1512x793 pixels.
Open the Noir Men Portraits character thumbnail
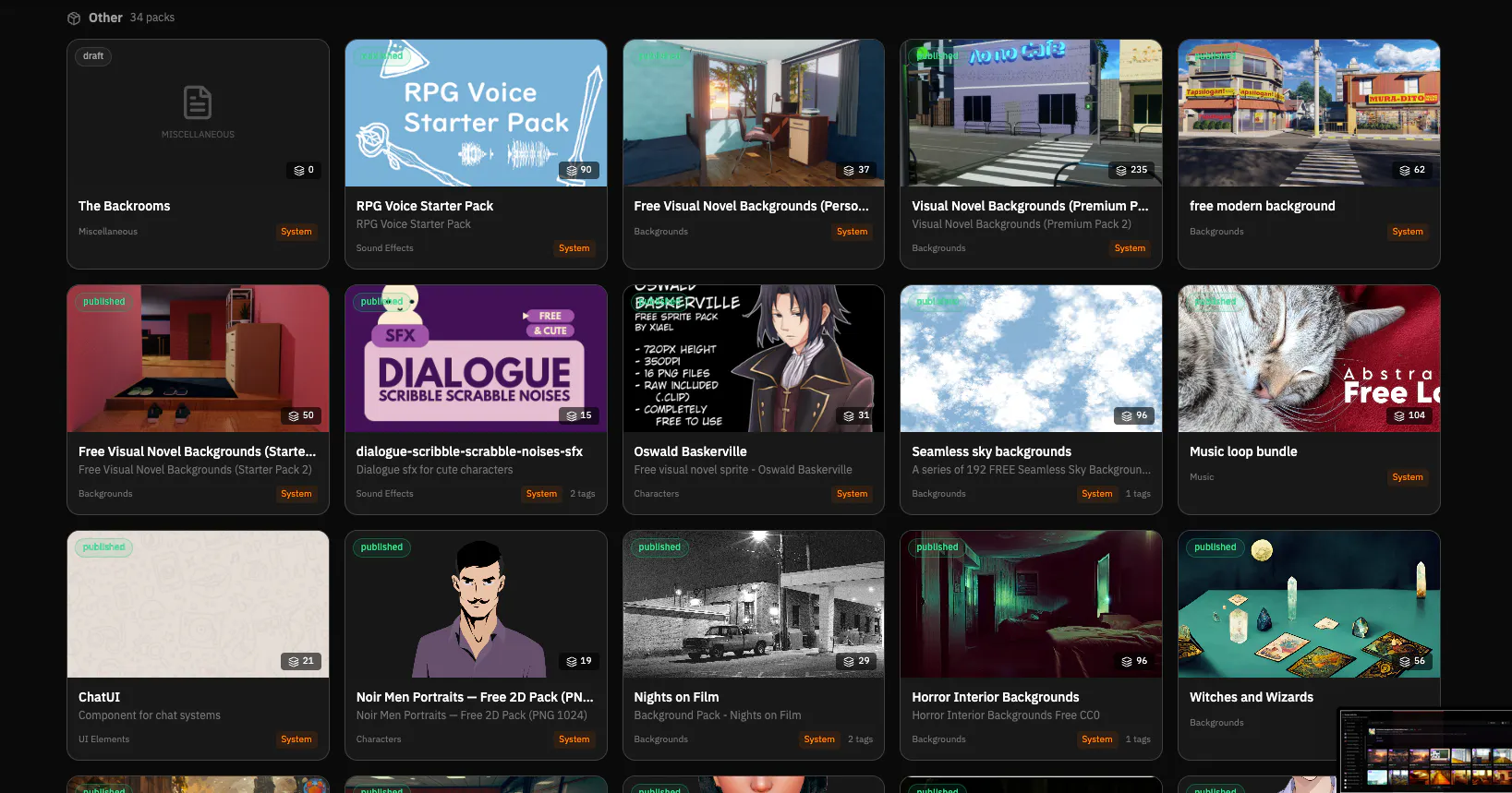pos(476,604)
